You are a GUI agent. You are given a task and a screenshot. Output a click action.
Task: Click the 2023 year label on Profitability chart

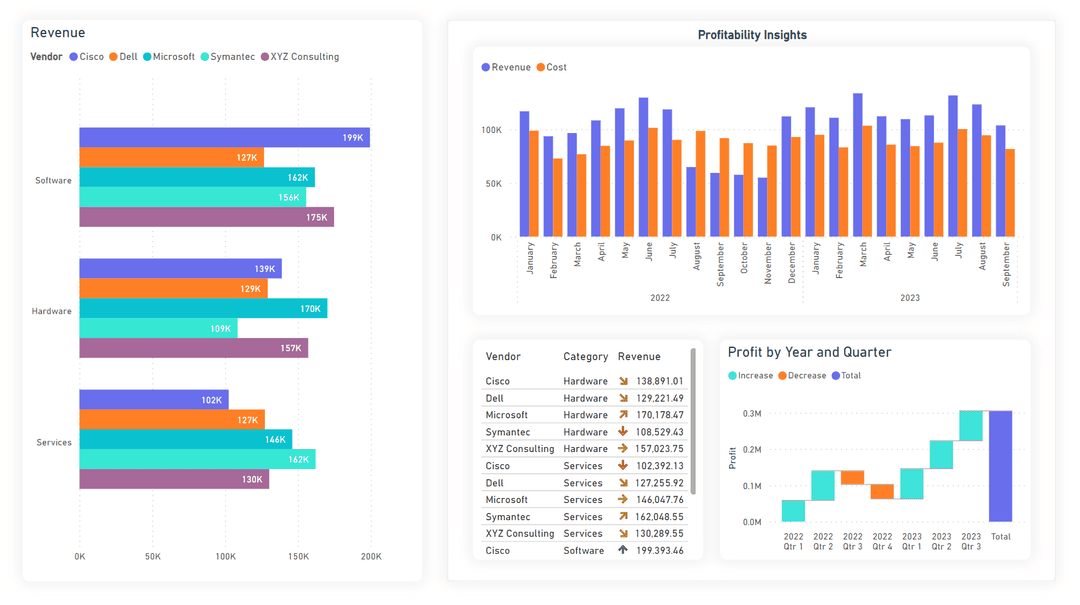coord(910,298)
